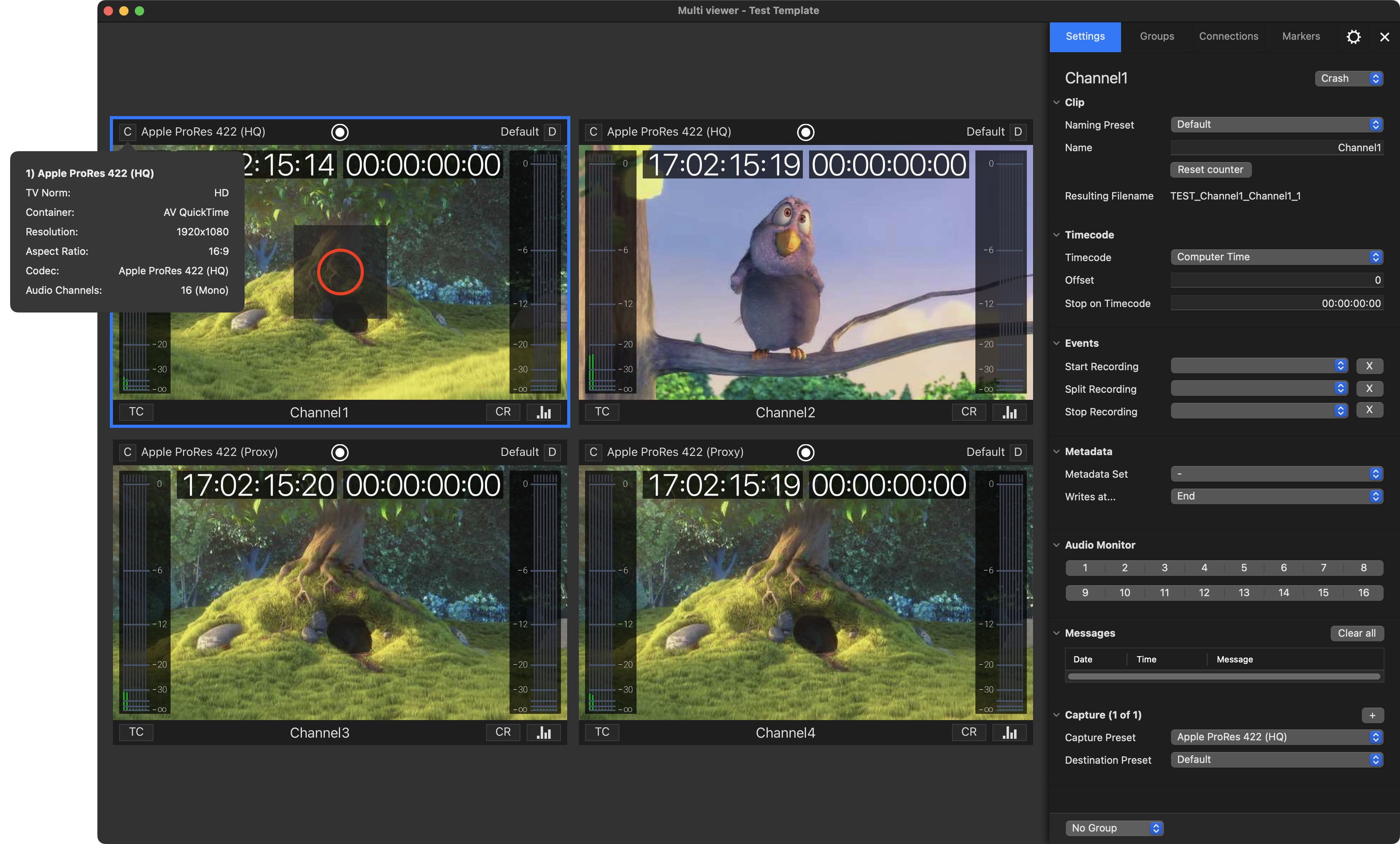The width and height of the screenshot is (1400, 844).
Task: Collapse the Timecode section
Action: point(1056,235)
